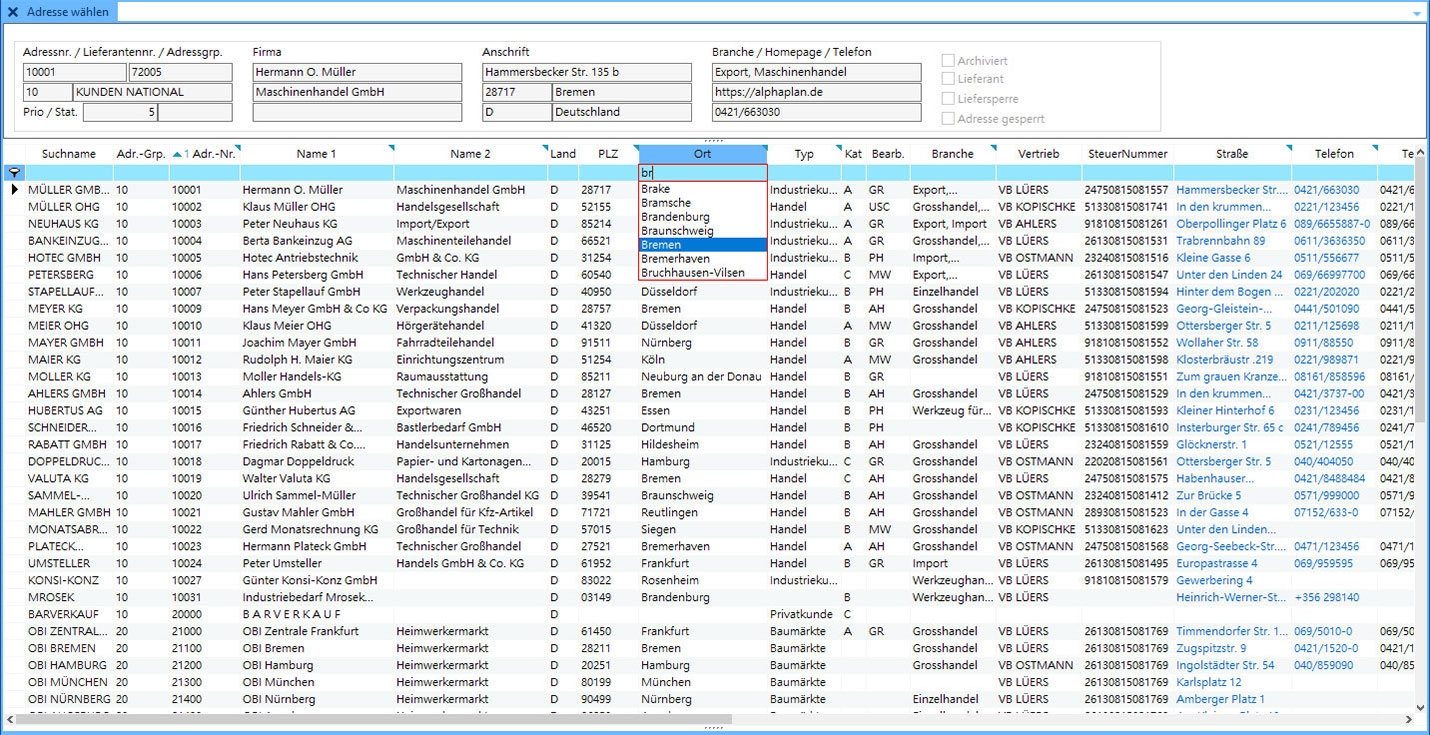This screenshot has width=1430, height=735.
Task: Click filter triangle on Name 1 column header
Action: (391, 148)
